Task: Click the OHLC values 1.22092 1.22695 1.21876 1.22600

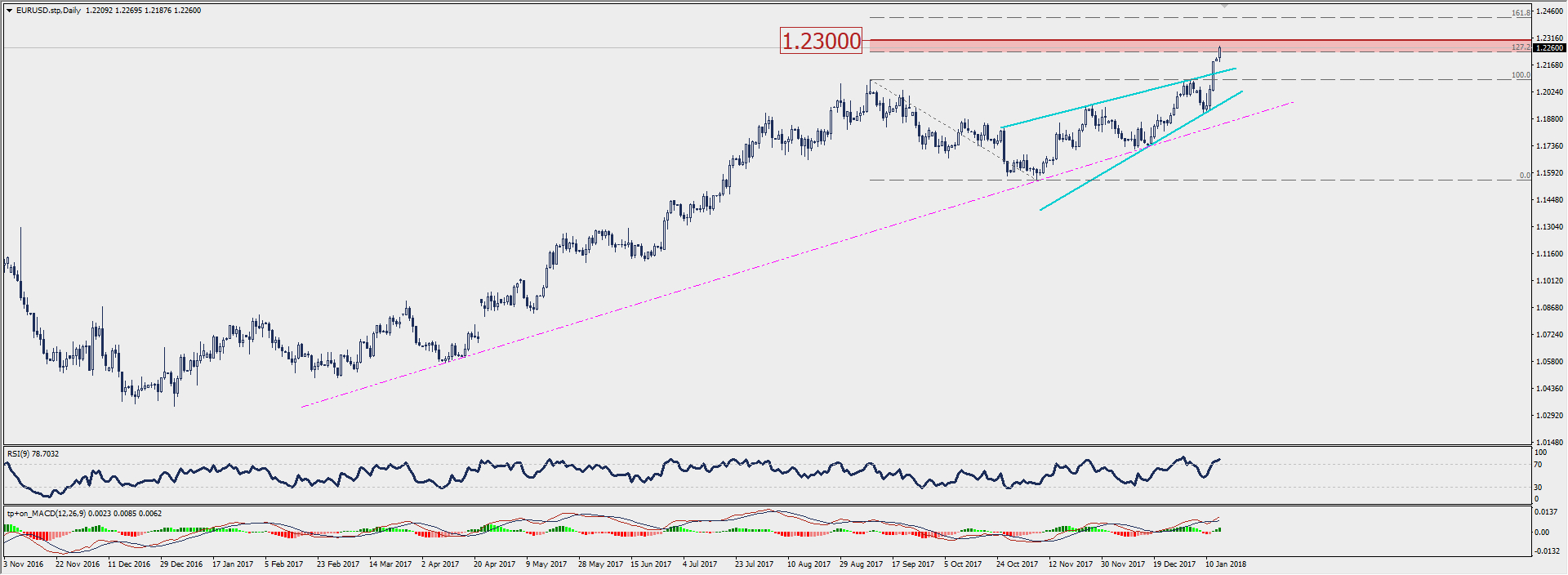Action: pos(143,11)
